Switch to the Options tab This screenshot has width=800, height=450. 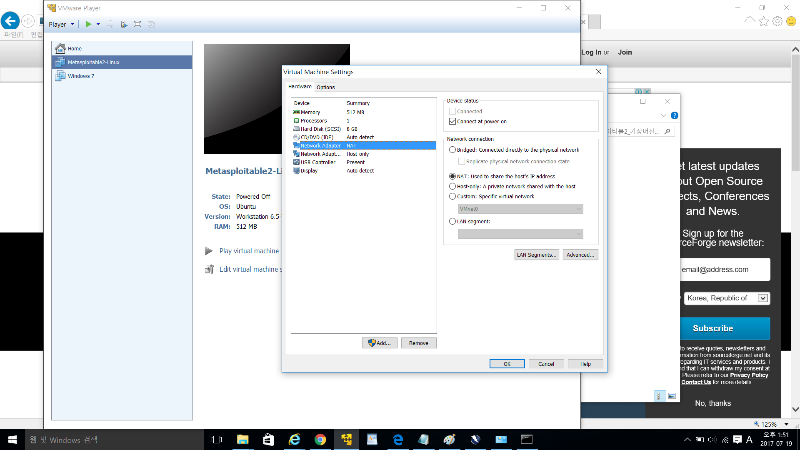[x=326, y=87]
